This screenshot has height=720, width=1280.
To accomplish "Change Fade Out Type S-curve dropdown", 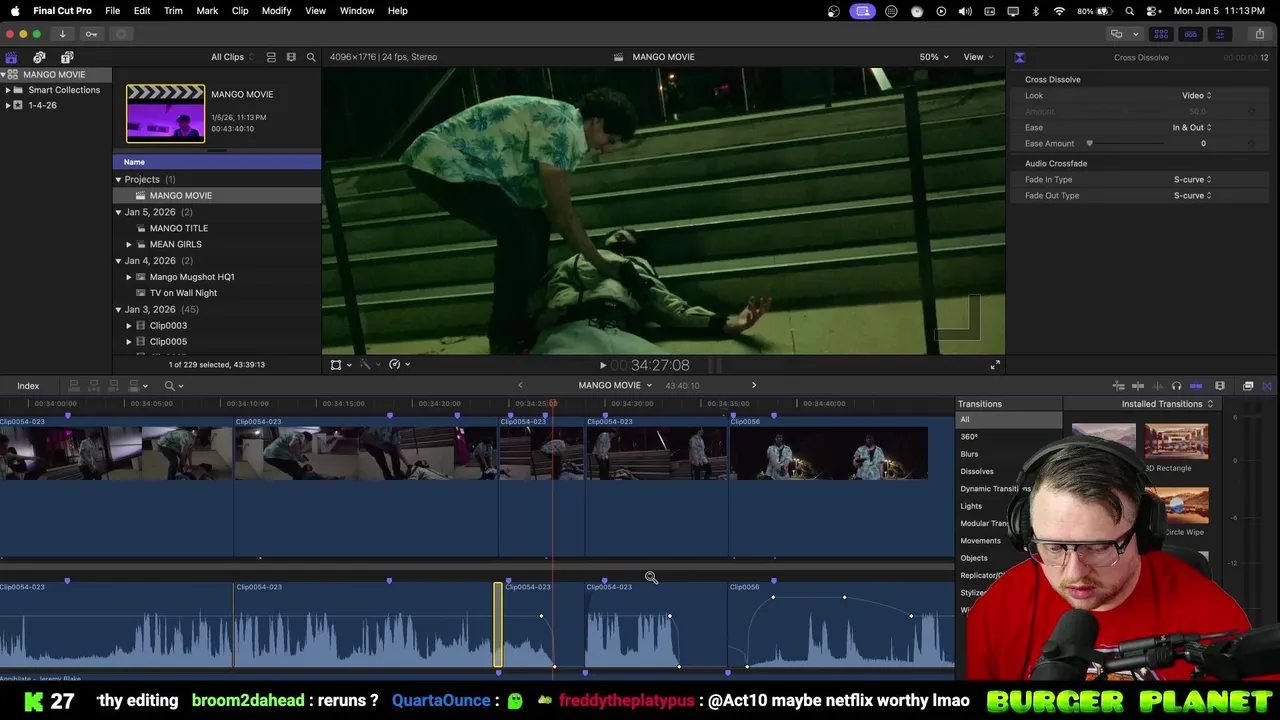I will tap(1192, 196).
